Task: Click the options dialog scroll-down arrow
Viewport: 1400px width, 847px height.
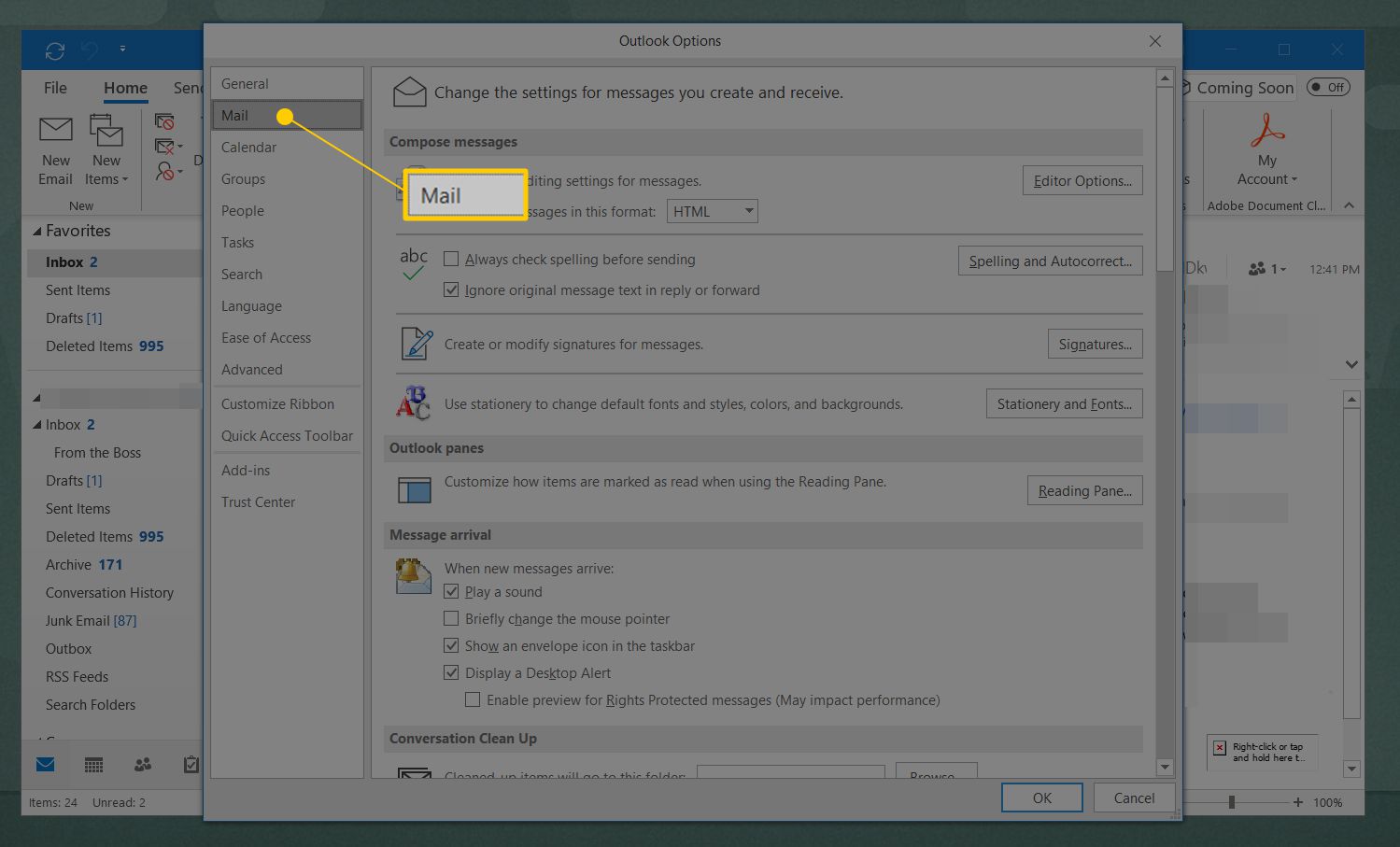Action: [x=1164, y=767]
